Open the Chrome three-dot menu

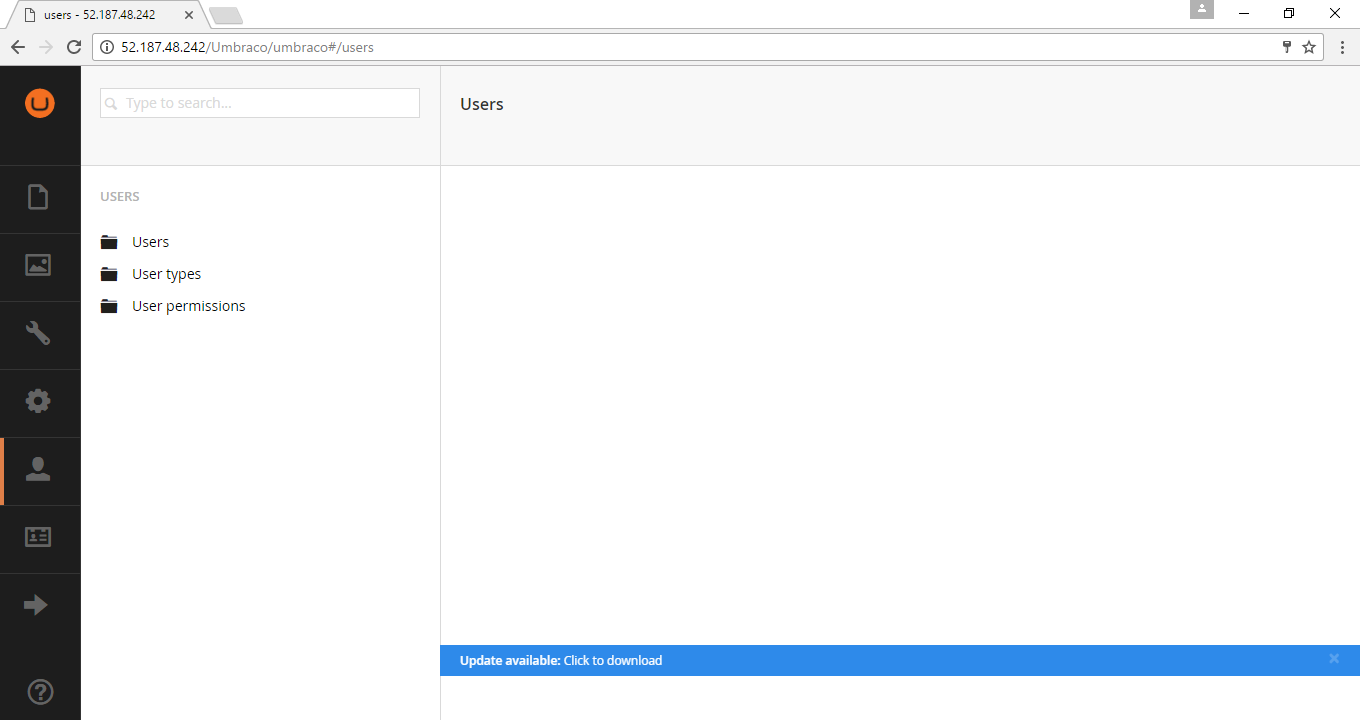click(x=1342, y=47)
